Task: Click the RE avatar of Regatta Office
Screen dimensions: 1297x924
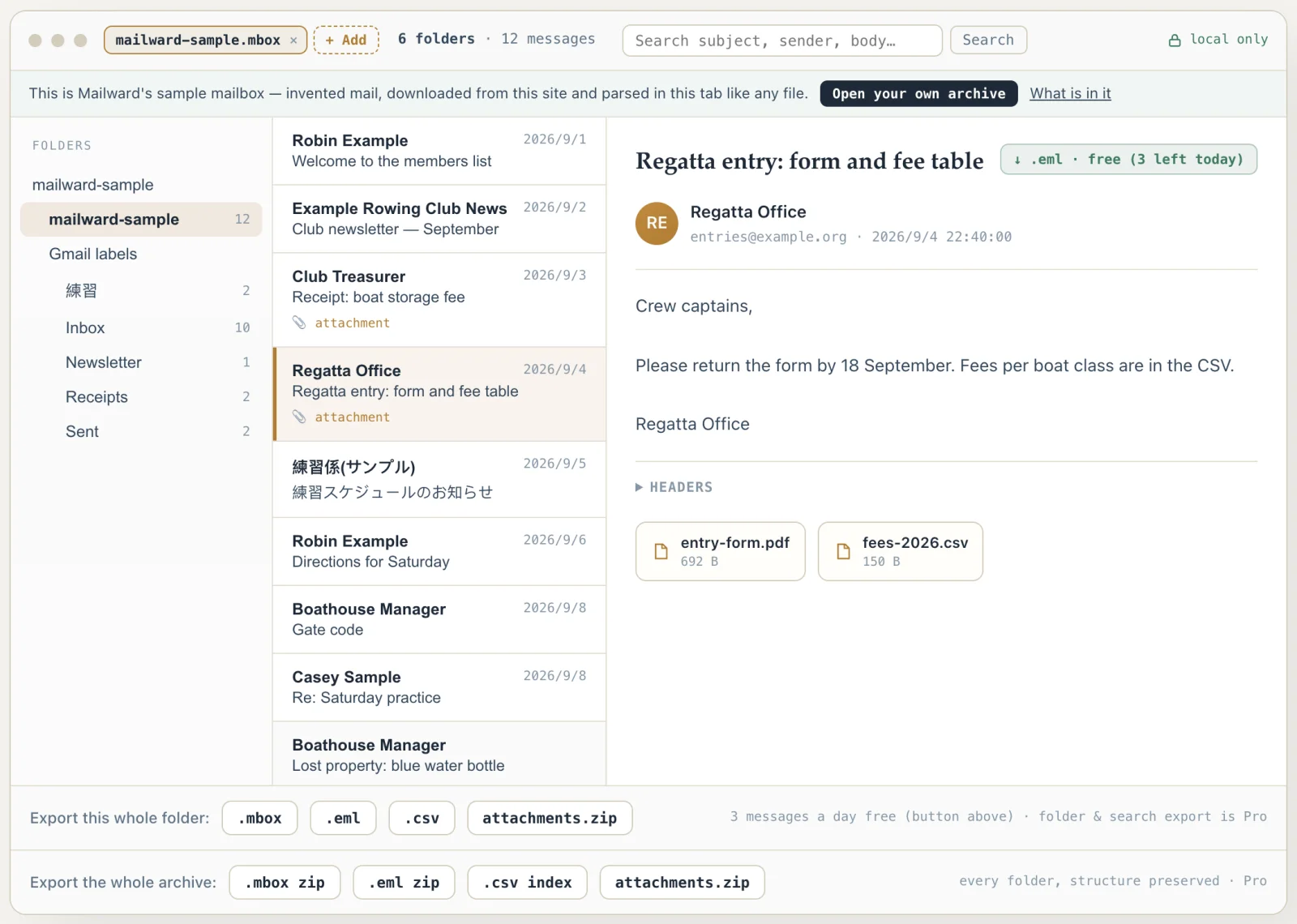Action: pyautogui.click(x=657, y=223)
